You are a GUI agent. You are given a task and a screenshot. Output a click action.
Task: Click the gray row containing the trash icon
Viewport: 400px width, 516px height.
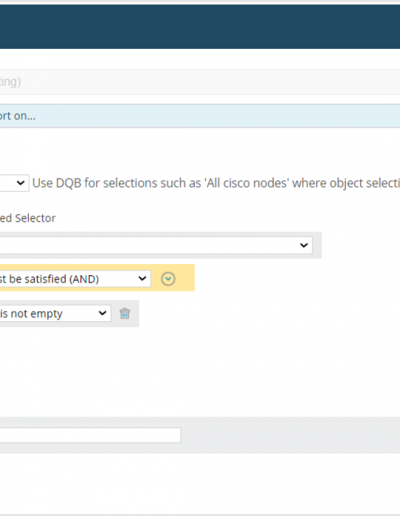click(69, 313)
